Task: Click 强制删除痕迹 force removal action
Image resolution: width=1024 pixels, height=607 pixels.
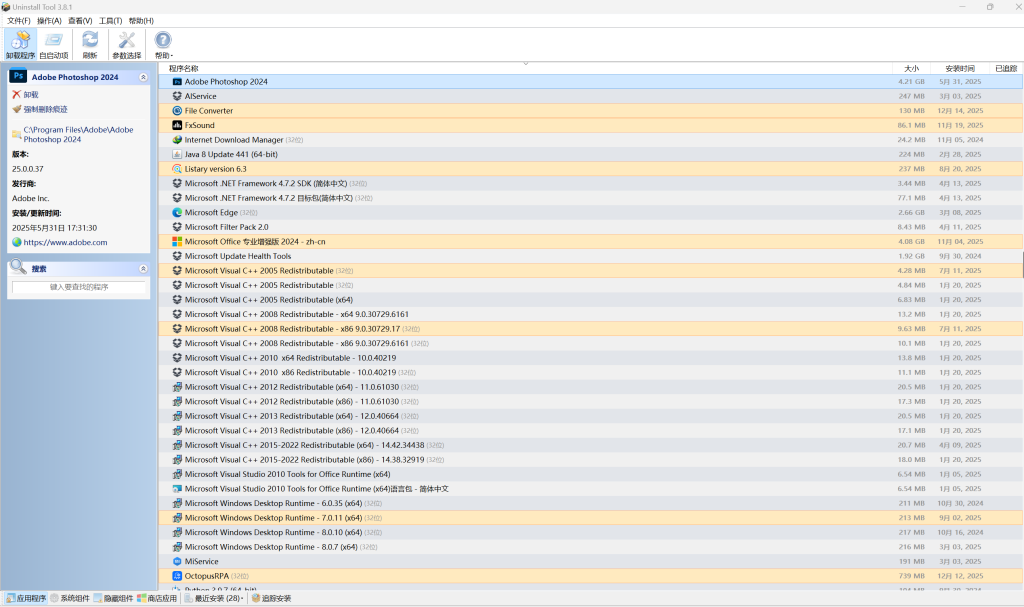Action: click(x=45, y=109)
